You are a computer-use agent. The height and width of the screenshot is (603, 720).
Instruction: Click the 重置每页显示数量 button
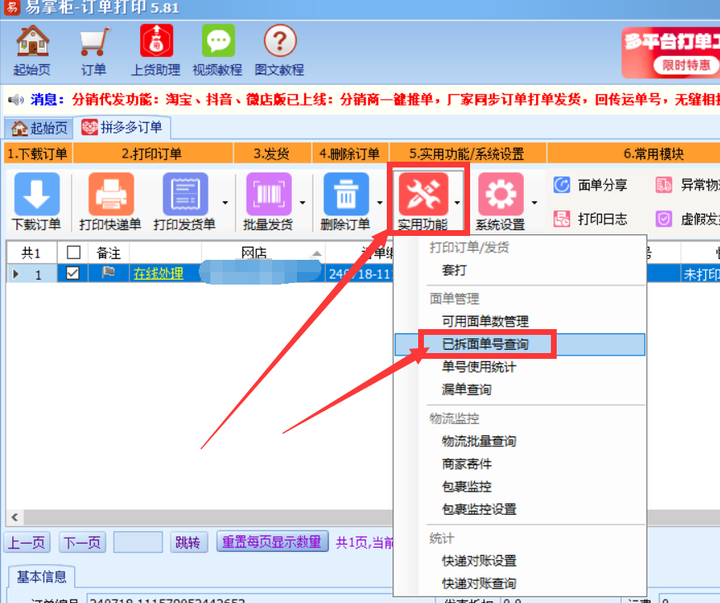[x=272, y=542]
